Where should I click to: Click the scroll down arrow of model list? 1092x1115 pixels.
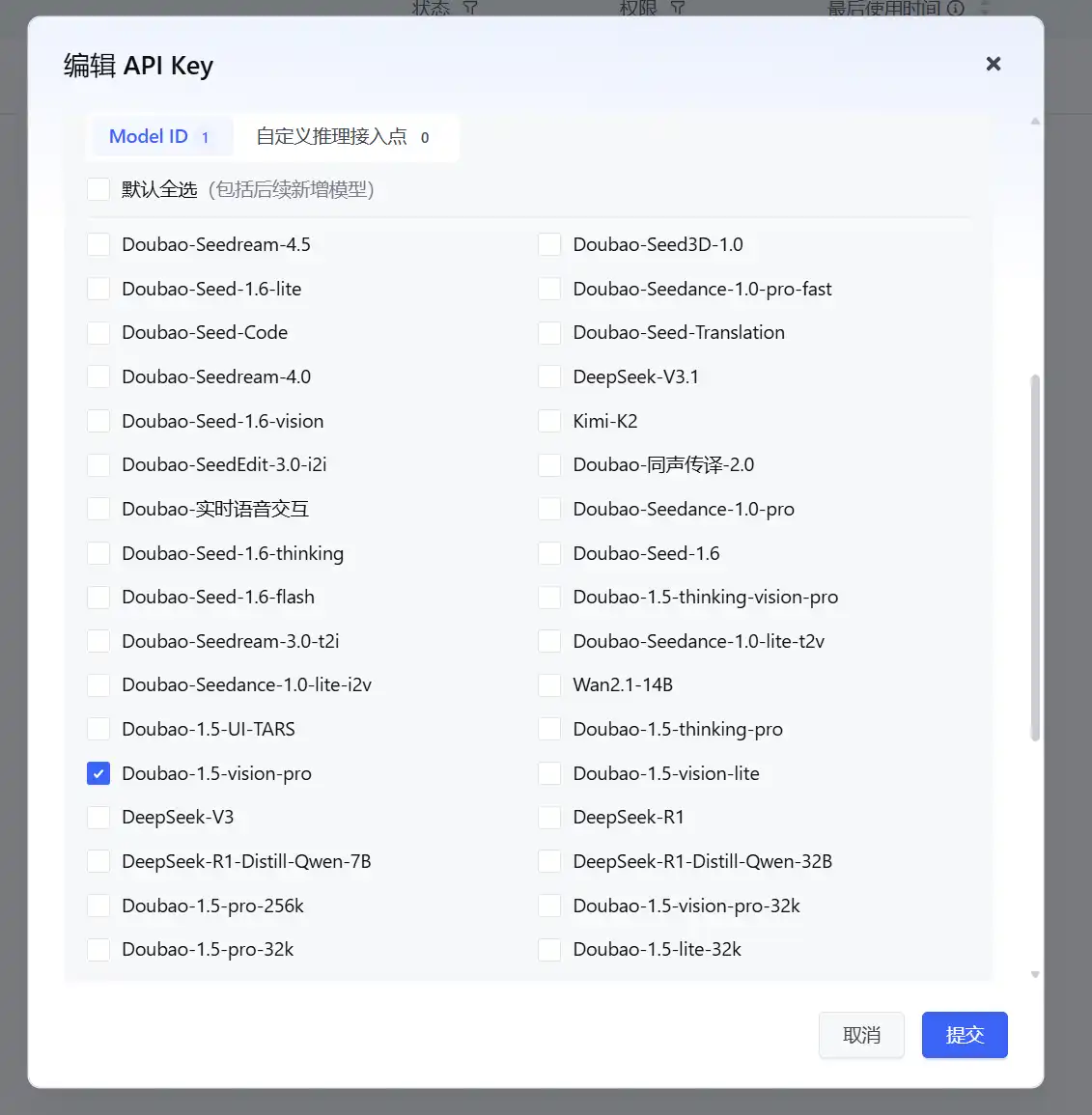click(x=1035, y=975)
